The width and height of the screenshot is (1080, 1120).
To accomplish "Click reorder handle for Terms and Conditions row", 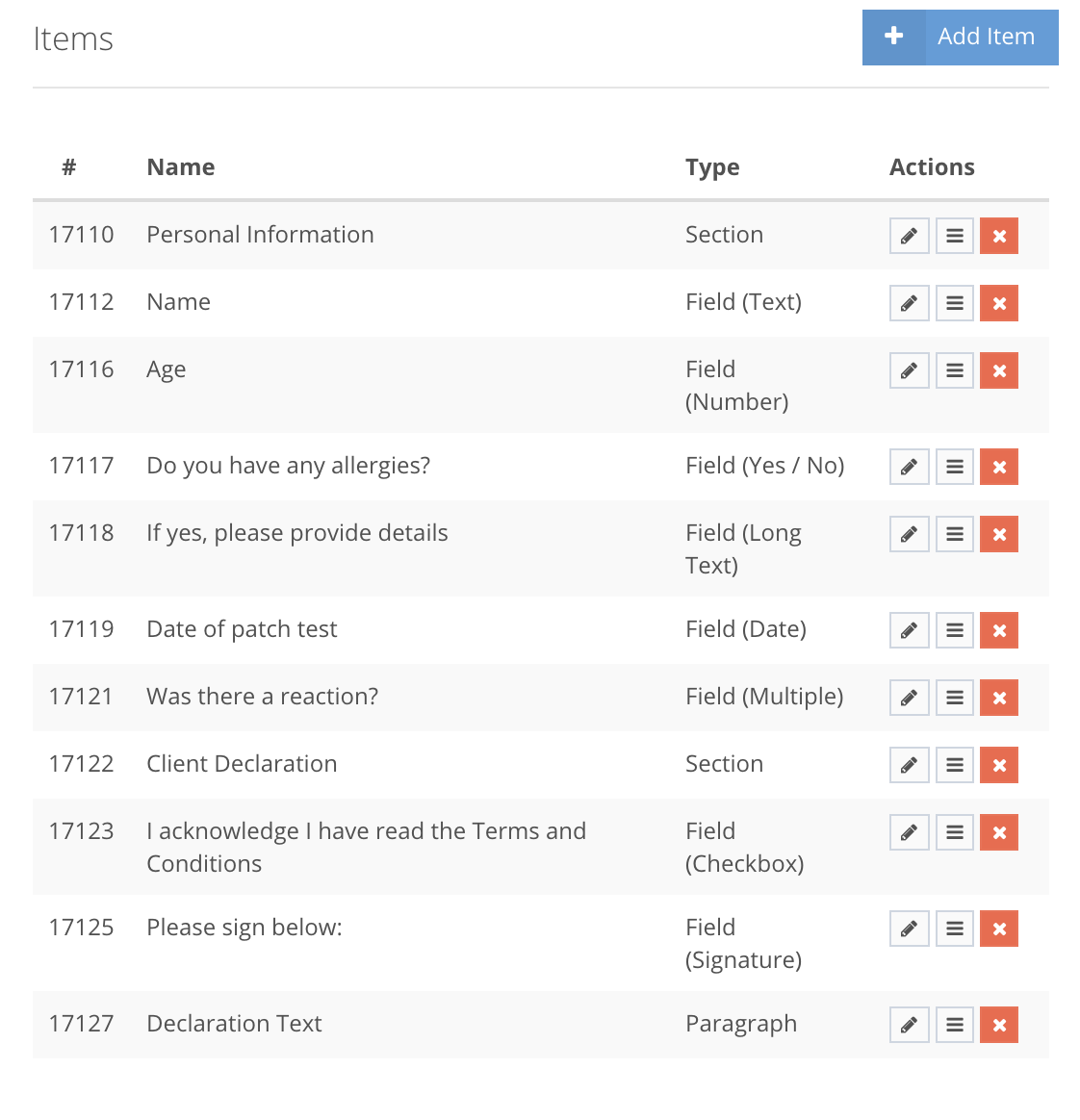I will (955, 832).
